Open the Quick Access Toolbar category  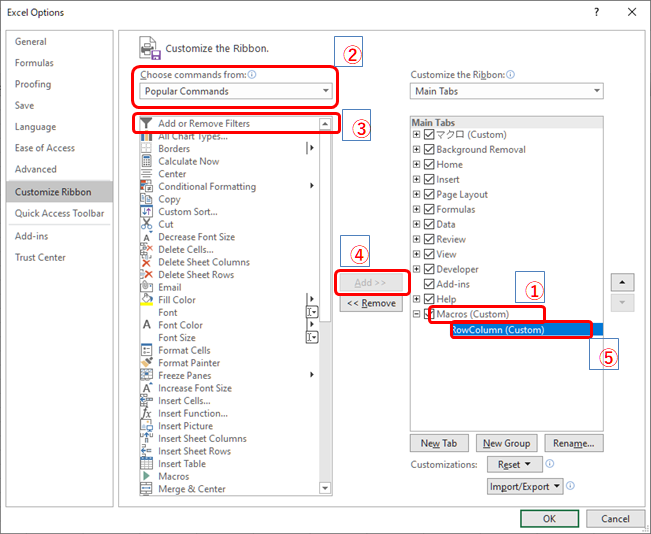(59, 213)
